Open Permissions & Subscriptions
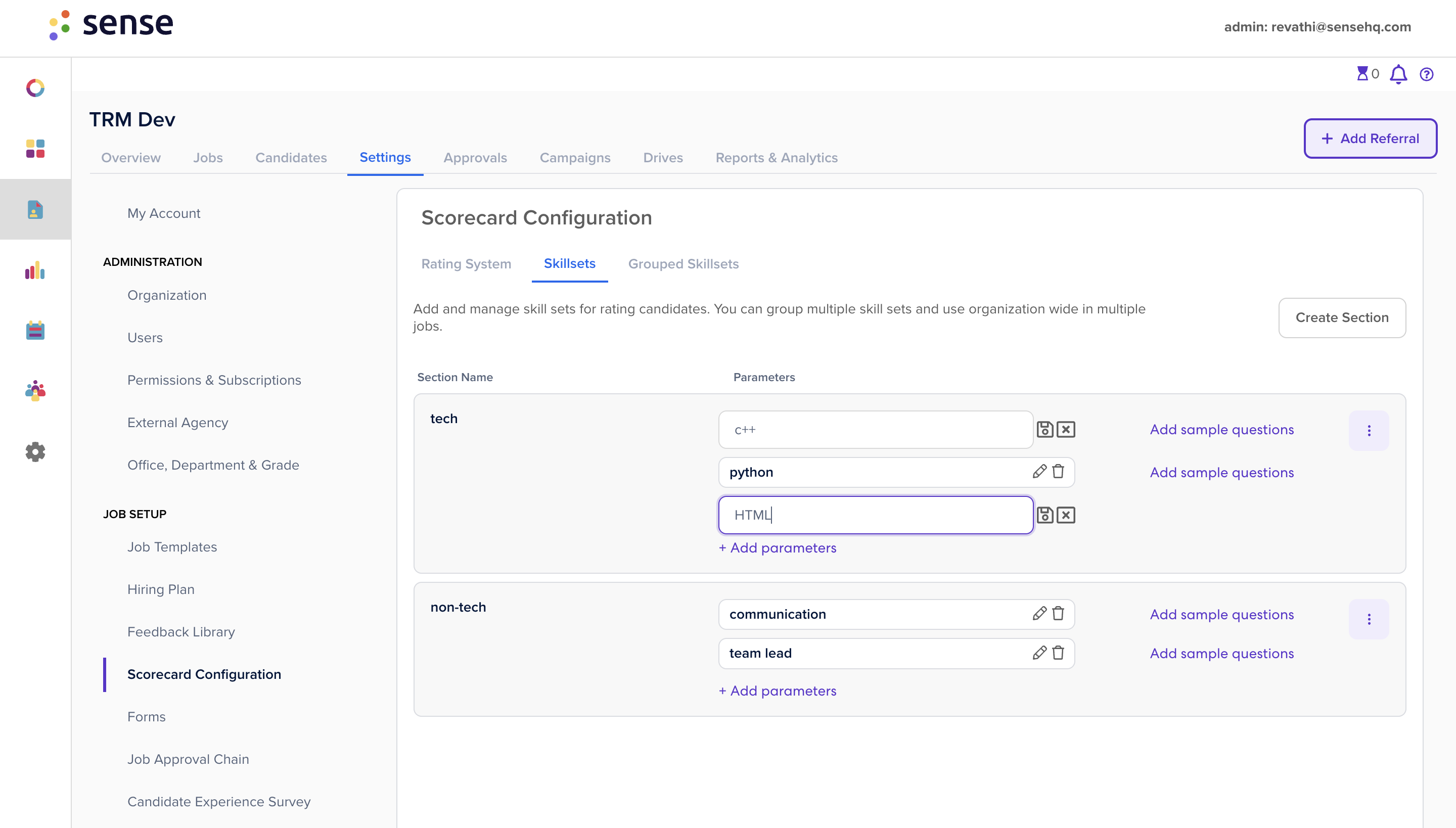1456x828 pixels. [x=214, y=380]
